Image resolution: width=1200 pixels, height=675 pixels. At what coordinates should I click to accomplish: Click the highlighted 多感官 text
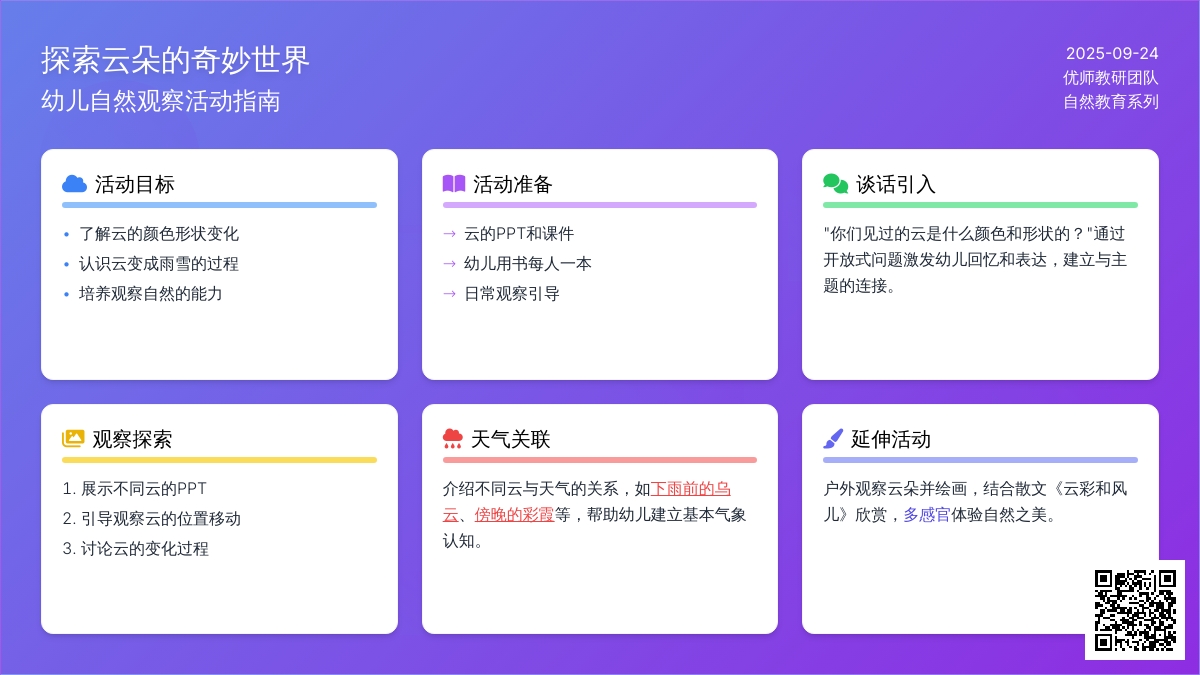point(926,515)
